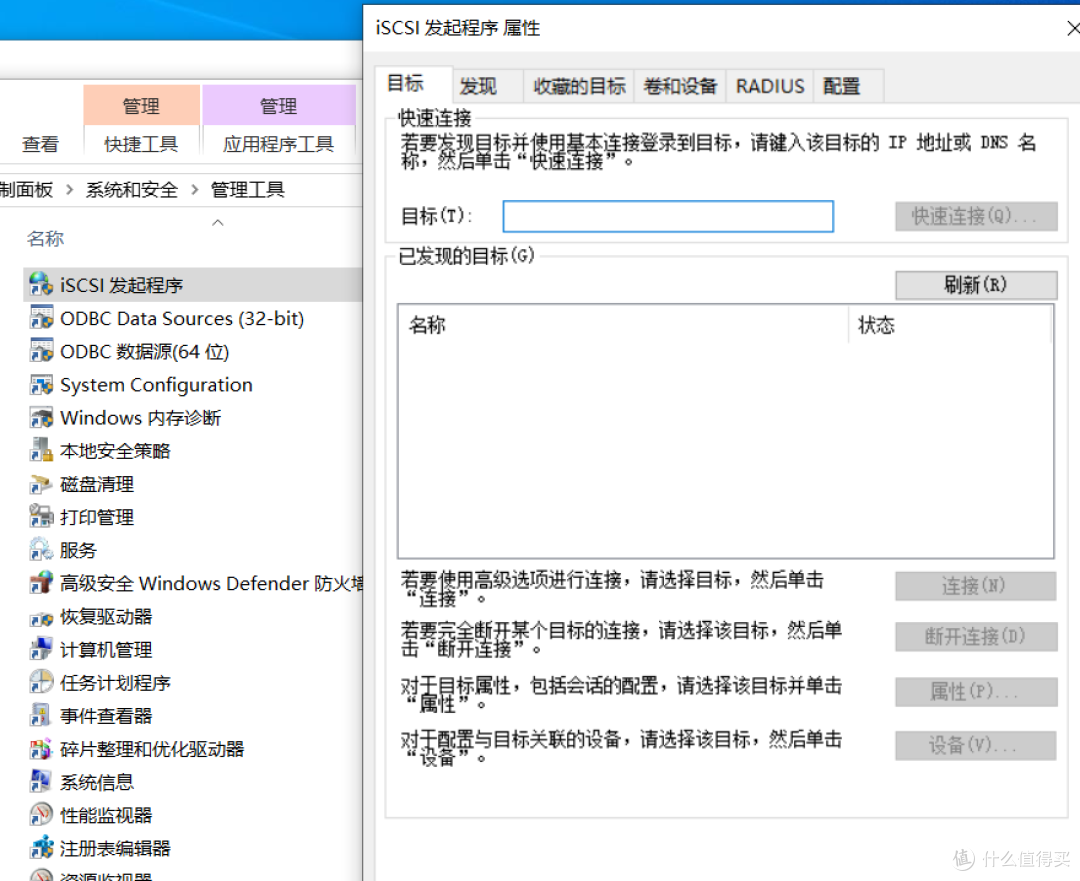The height and width of the screenshot is (881, 1080).
Task: Select the 事件查看器 entry text
Action: (106, 716)
